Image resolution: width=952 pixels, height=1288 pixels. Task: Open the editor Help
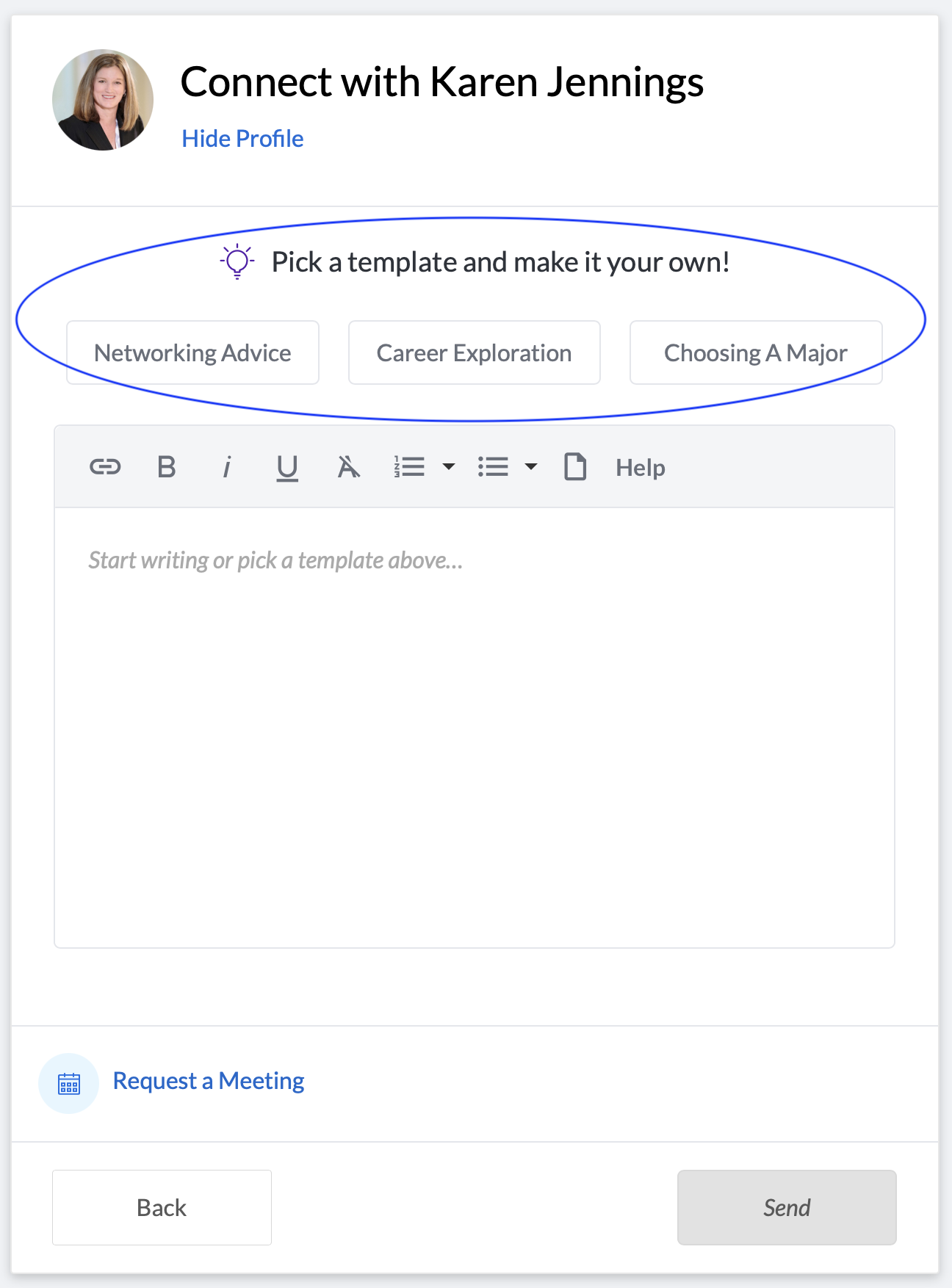point(641,468)
